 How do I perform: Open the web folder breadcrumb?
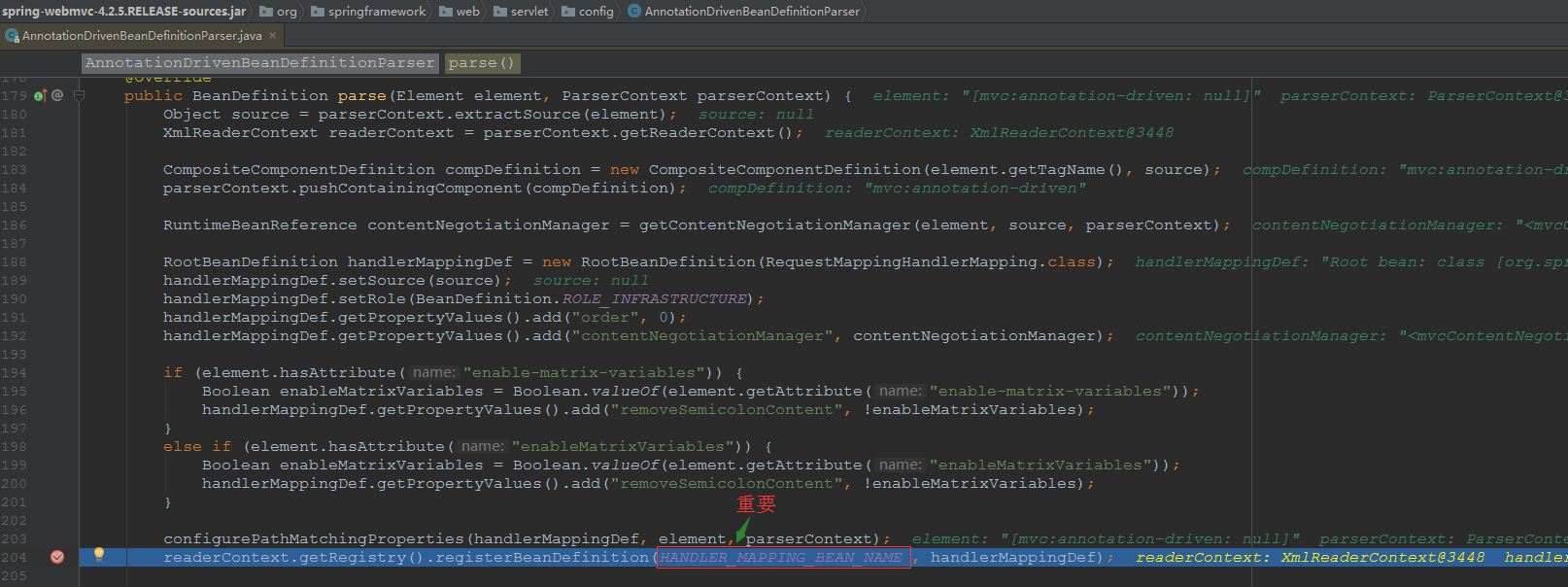click(460, 12)
